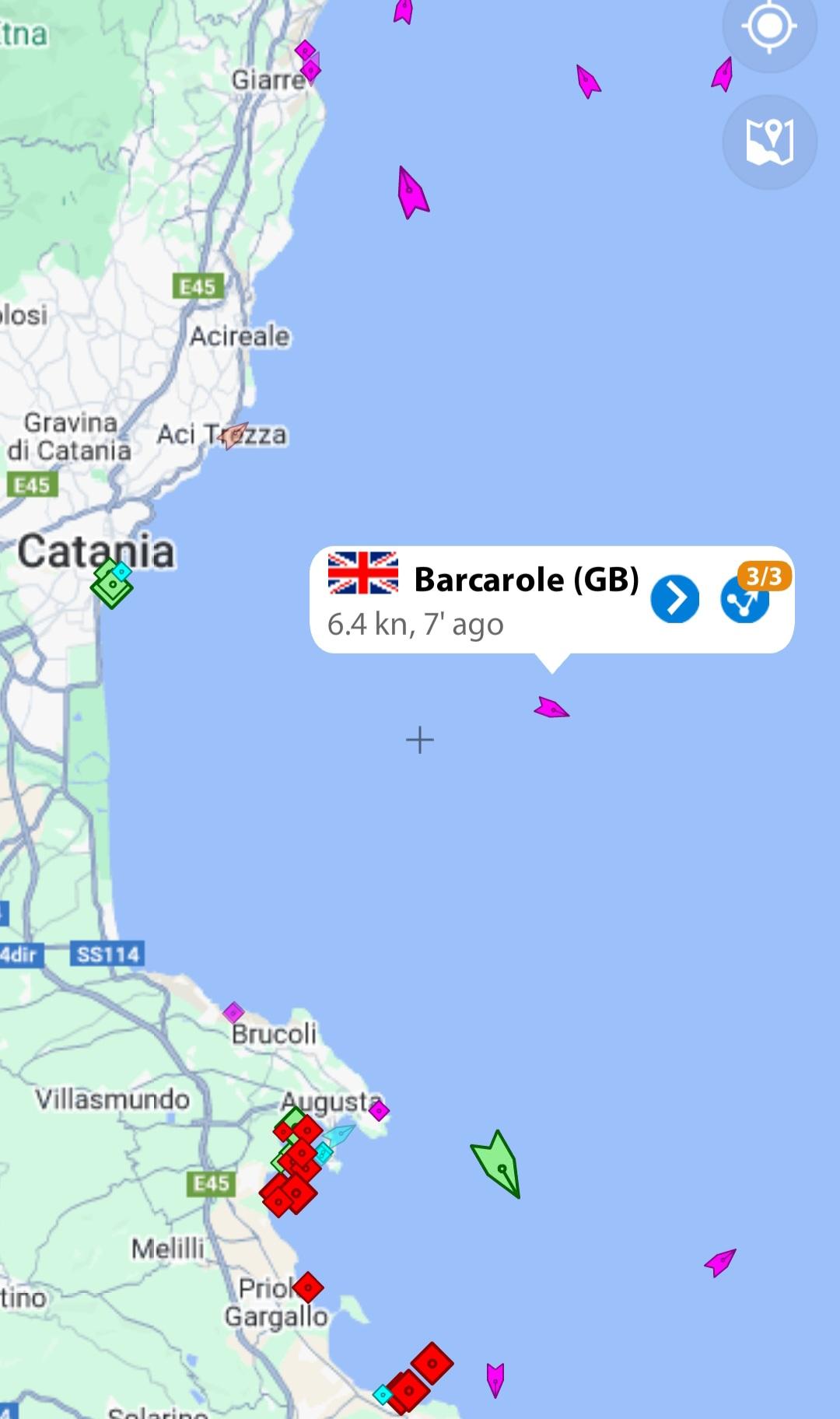
Task: Select the magenta diamond at Augusta tip
Action: [x=379, y=1111]
